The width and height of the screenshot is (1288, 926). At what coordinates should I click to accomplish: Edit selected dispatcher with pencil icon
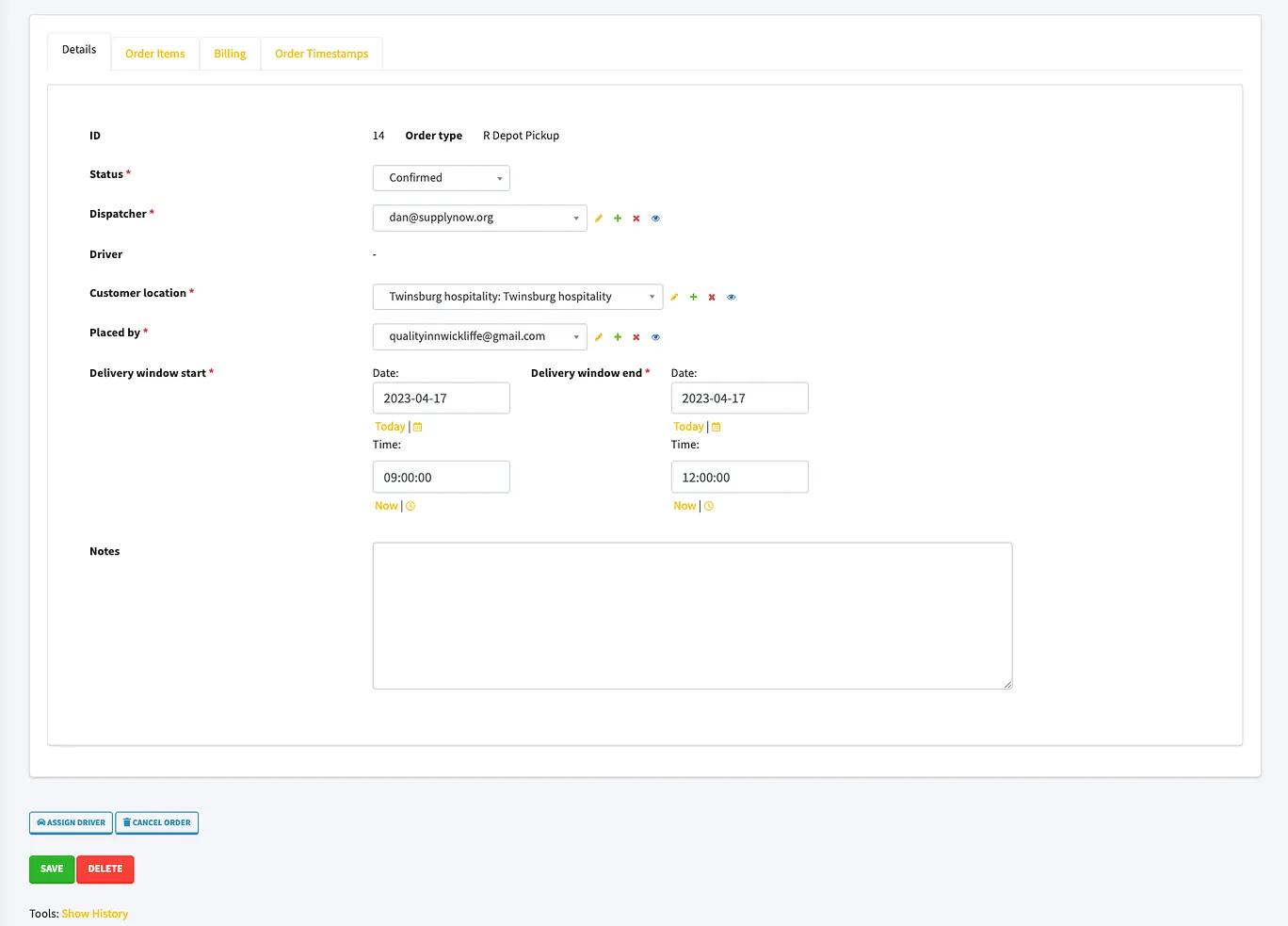pos(599,219)
